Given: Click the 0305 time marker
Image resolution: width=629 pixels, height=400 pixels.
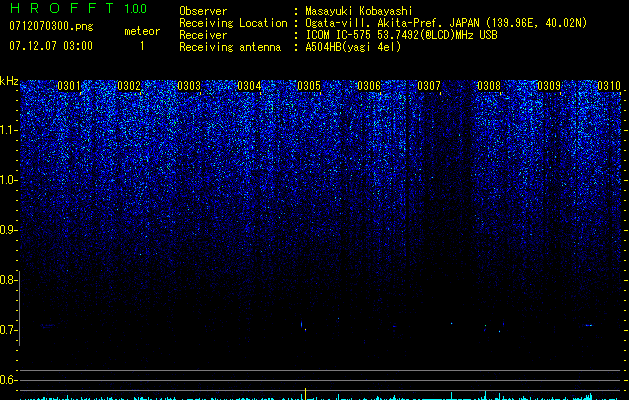Looking at the screenshot, I should (x=309, y=86).
